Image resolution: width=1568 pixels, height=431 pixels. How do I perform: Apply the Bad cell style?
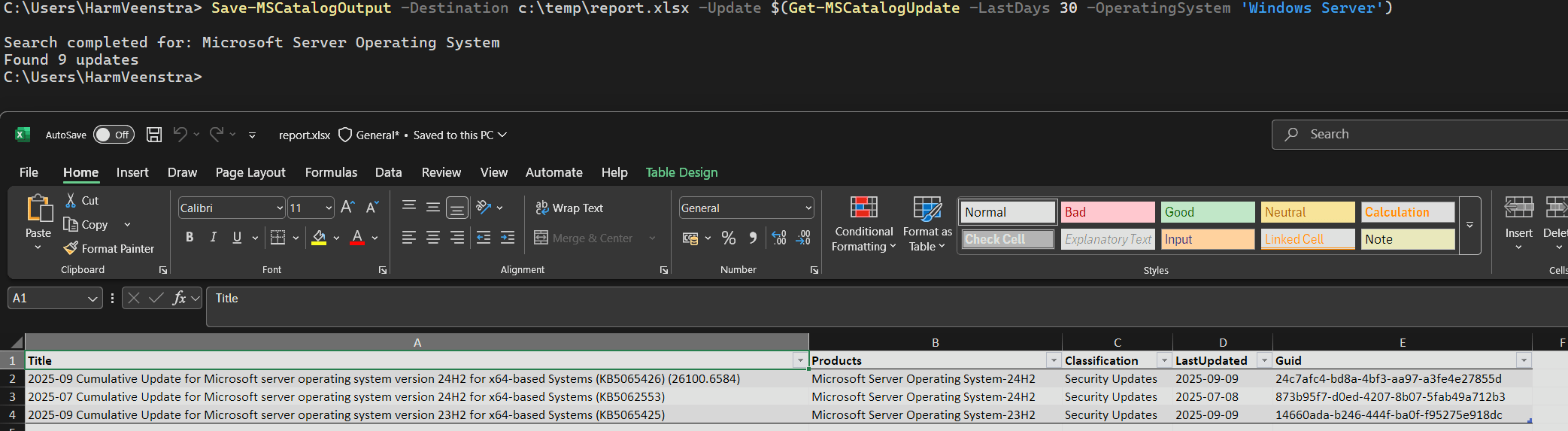click(x=1108, y=212)
